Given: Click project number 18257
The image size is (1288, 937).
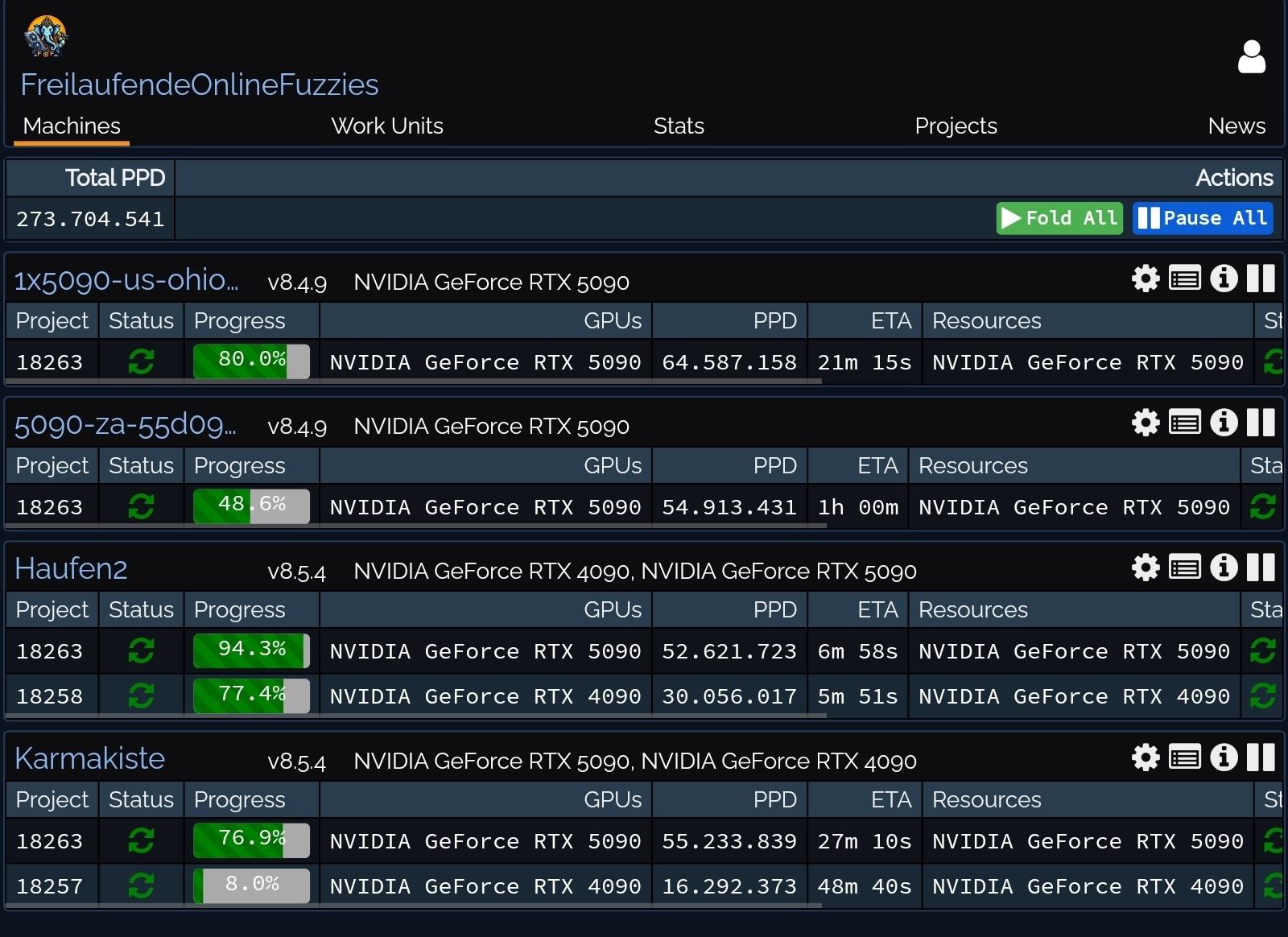Looking at the screenshot, I should [x=49, y=886].
